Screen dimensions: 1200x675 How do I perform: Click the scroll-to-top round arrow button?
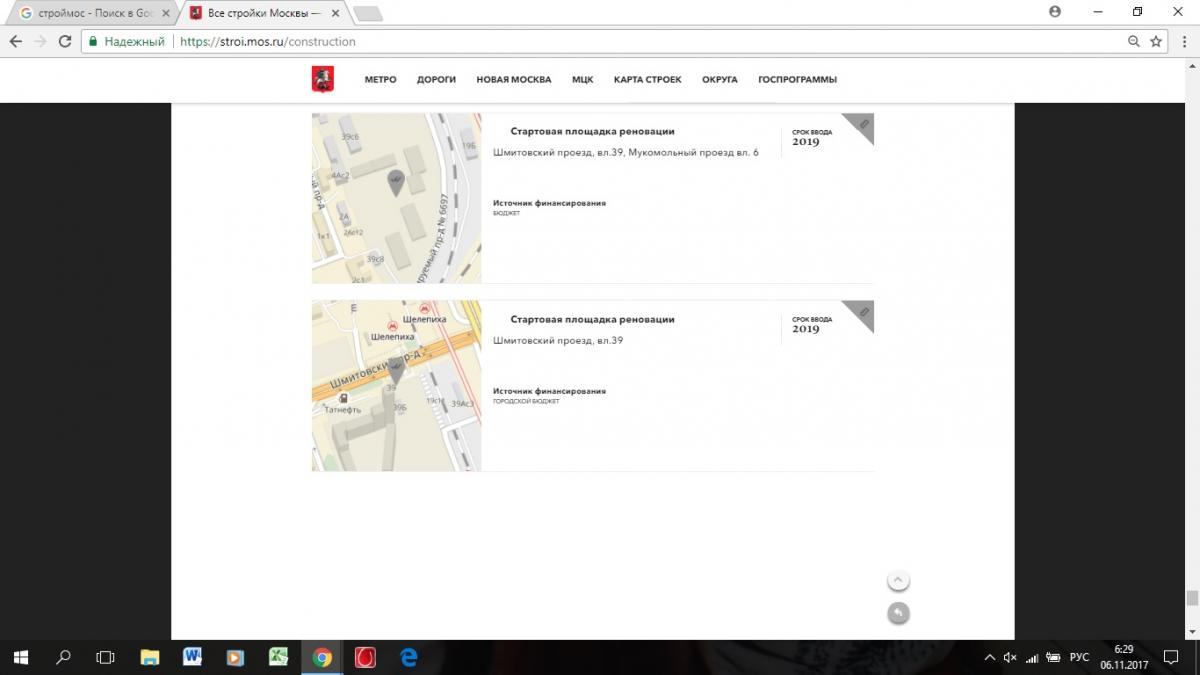click(x=898, y=581)
